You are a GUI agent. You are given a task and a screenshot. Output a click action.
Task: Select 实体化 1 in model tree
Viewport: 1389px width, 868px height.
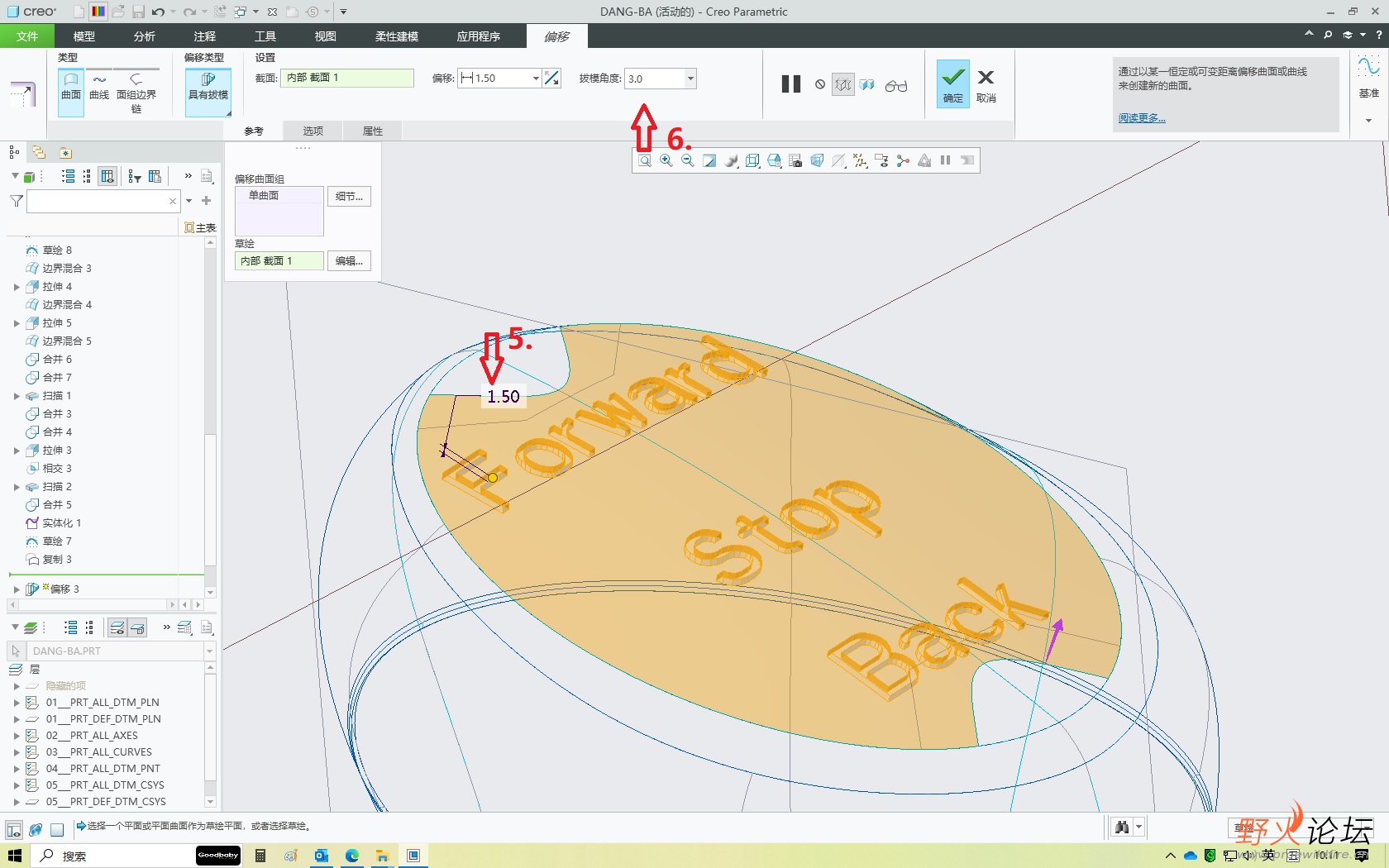[x=61, y=523]
